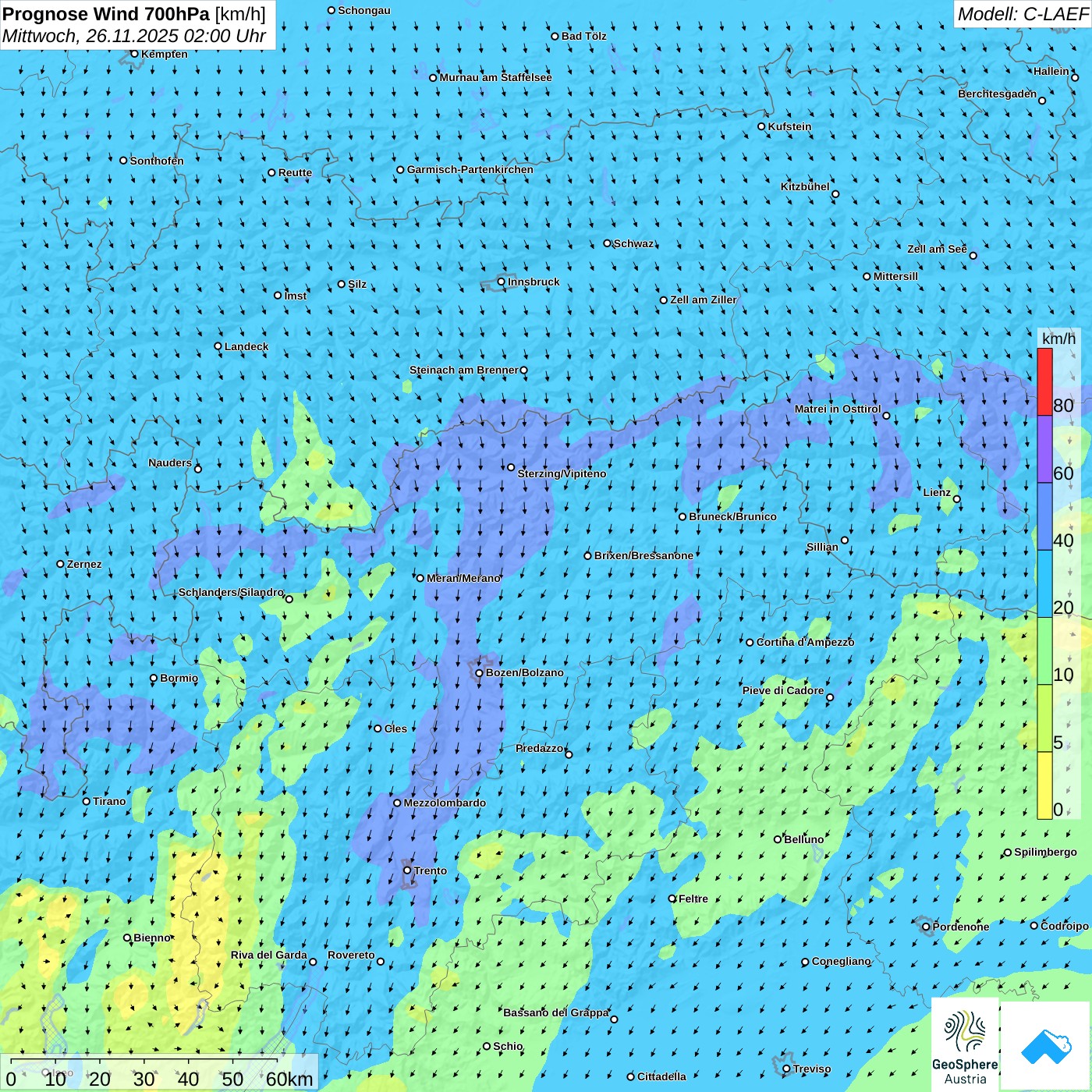Click the 'Mittersill' label
The image size is (1092, 1092).
coord(896,276)
